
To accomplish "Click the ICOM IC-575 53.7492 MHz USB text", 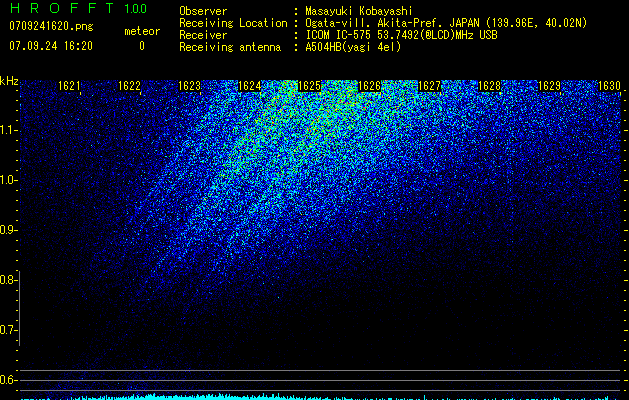I will (x=401, y=35).
